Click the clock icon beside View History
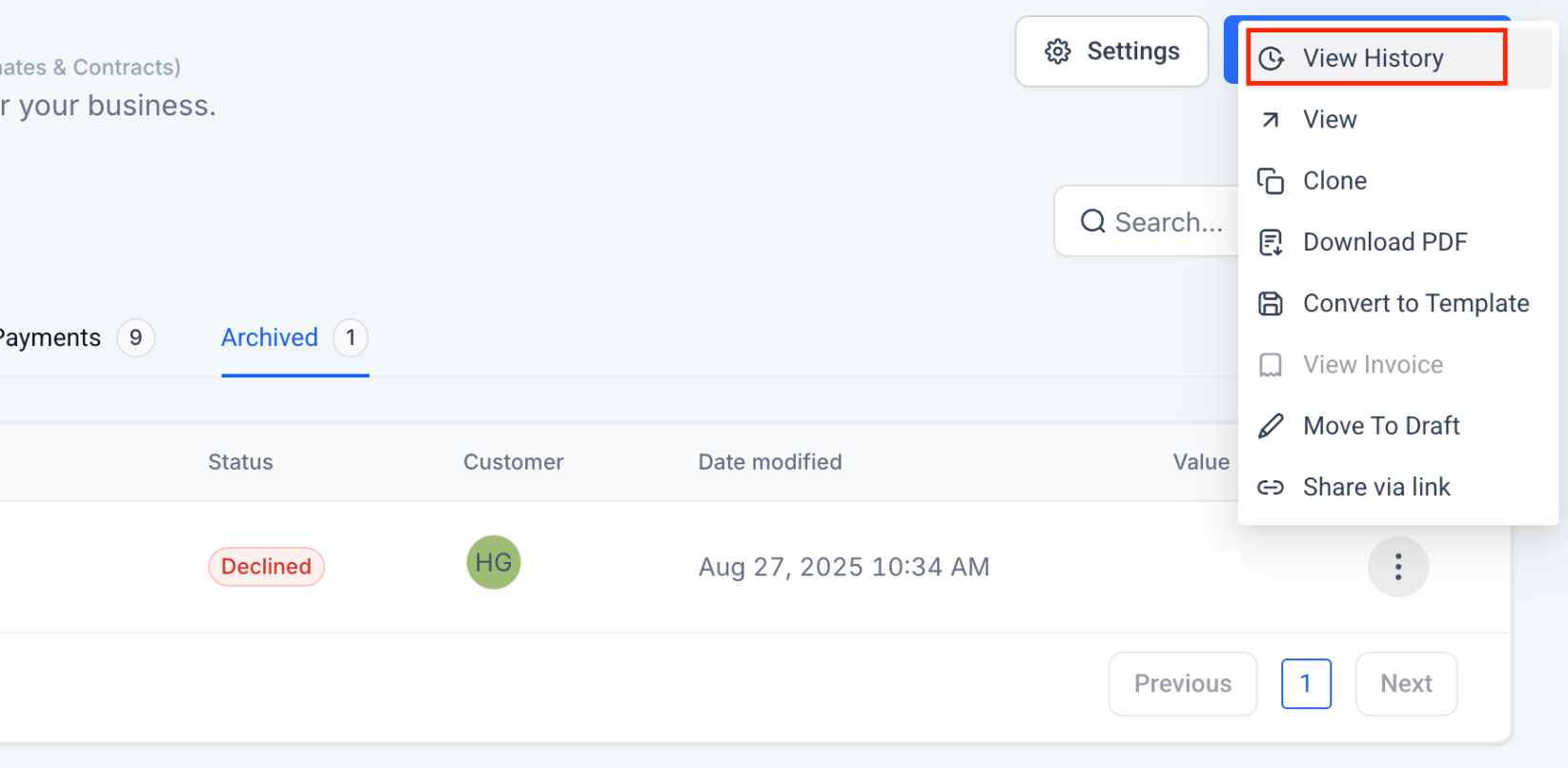Screen dimensions: 1568x768 point(1271,59)
